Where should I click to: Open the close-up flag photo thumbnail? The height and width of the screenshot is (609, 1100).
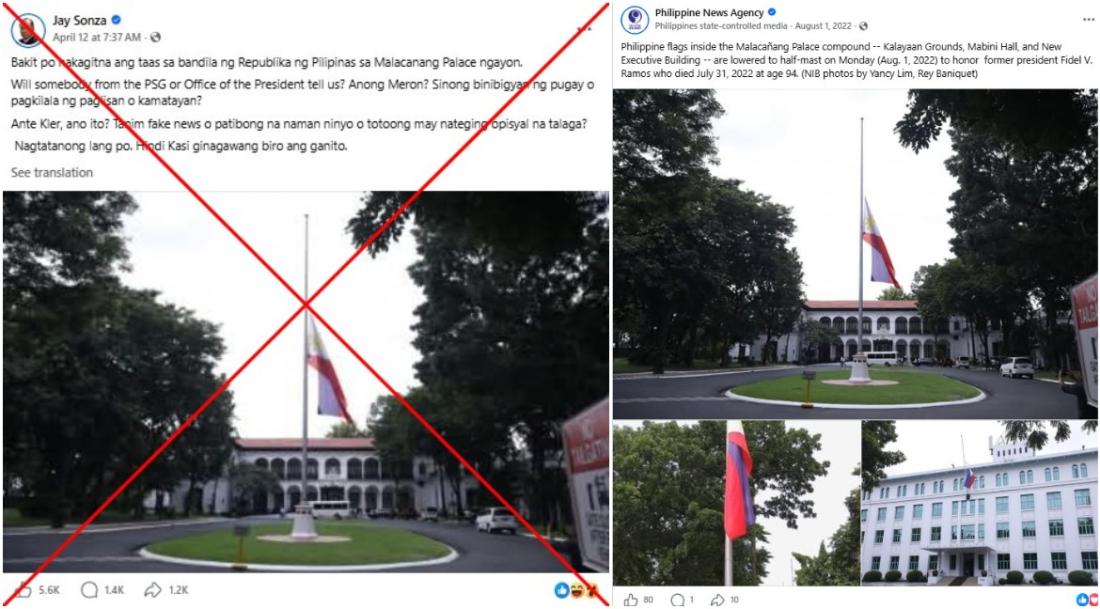pos(737,502)
